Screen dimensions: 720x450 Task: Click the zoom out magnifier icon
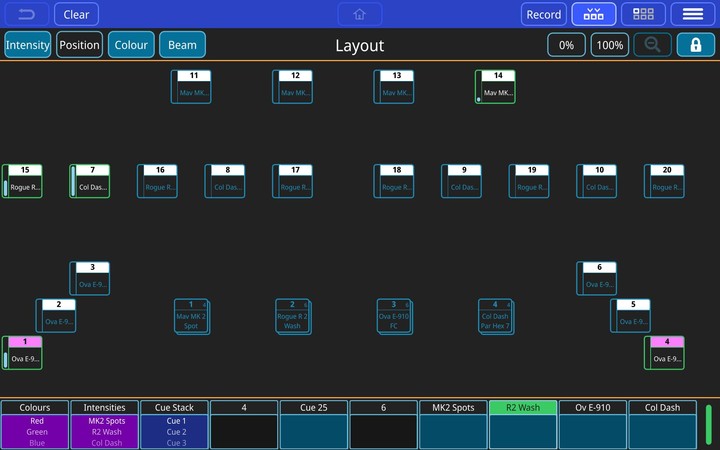pyautogui.click(x=652, y=45)
